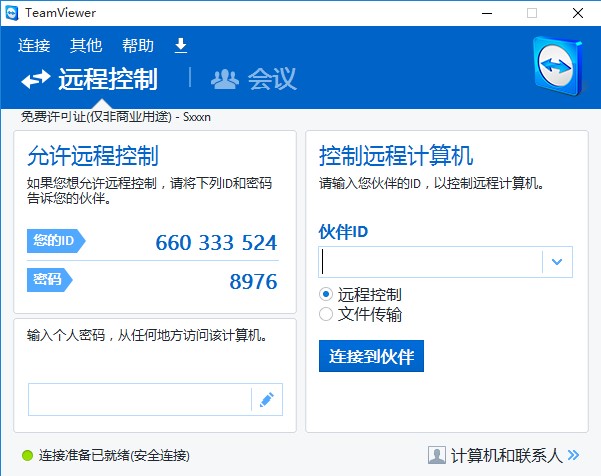Click the 允许远程控制 heading
Screen dimensions: 601x476
pyautogui.click(x=93, y=156)
